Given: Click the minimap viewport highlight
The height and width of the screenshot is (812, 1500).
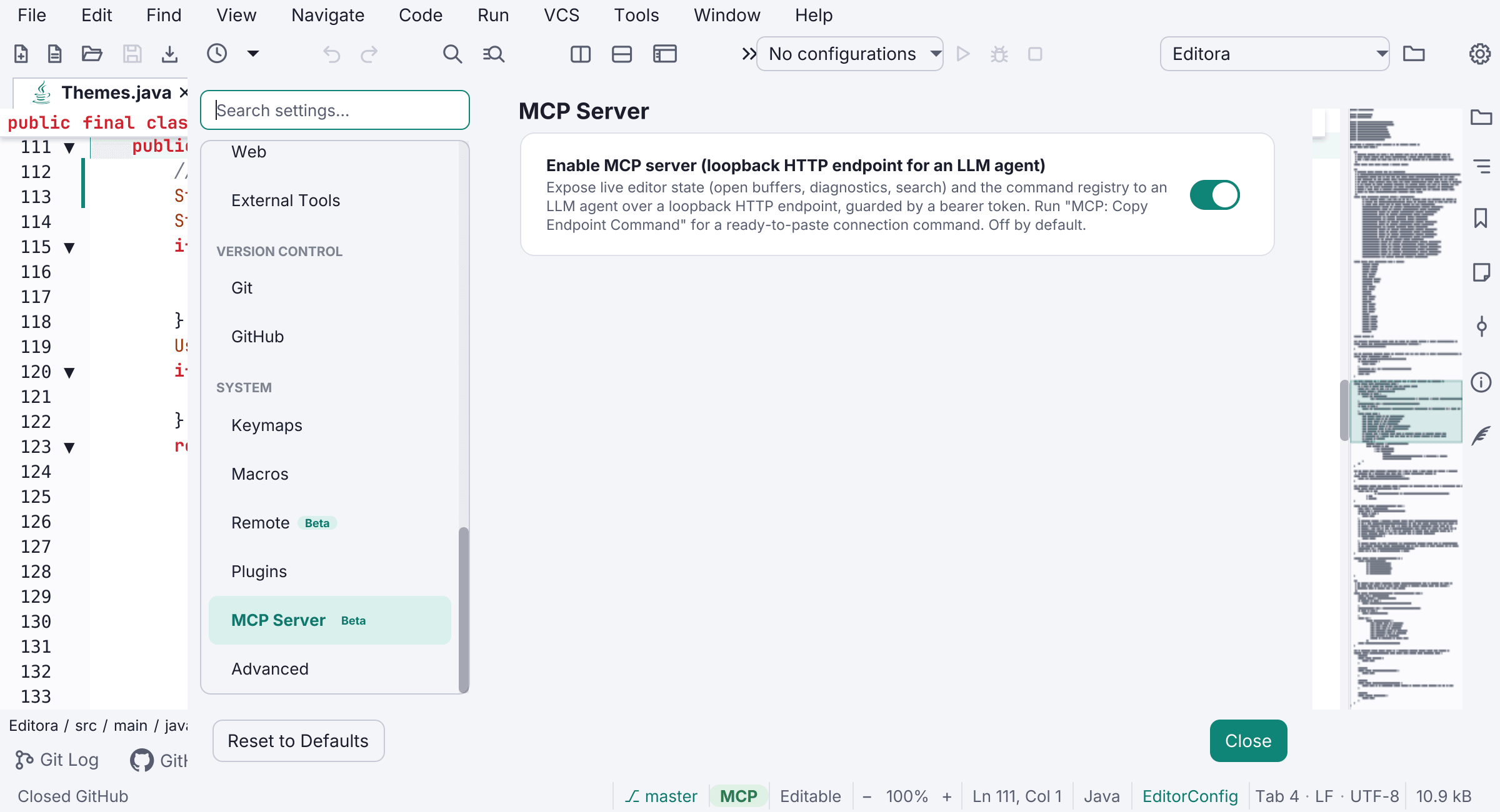Looking at the screenshot, I should click(x=1406, y=411).
